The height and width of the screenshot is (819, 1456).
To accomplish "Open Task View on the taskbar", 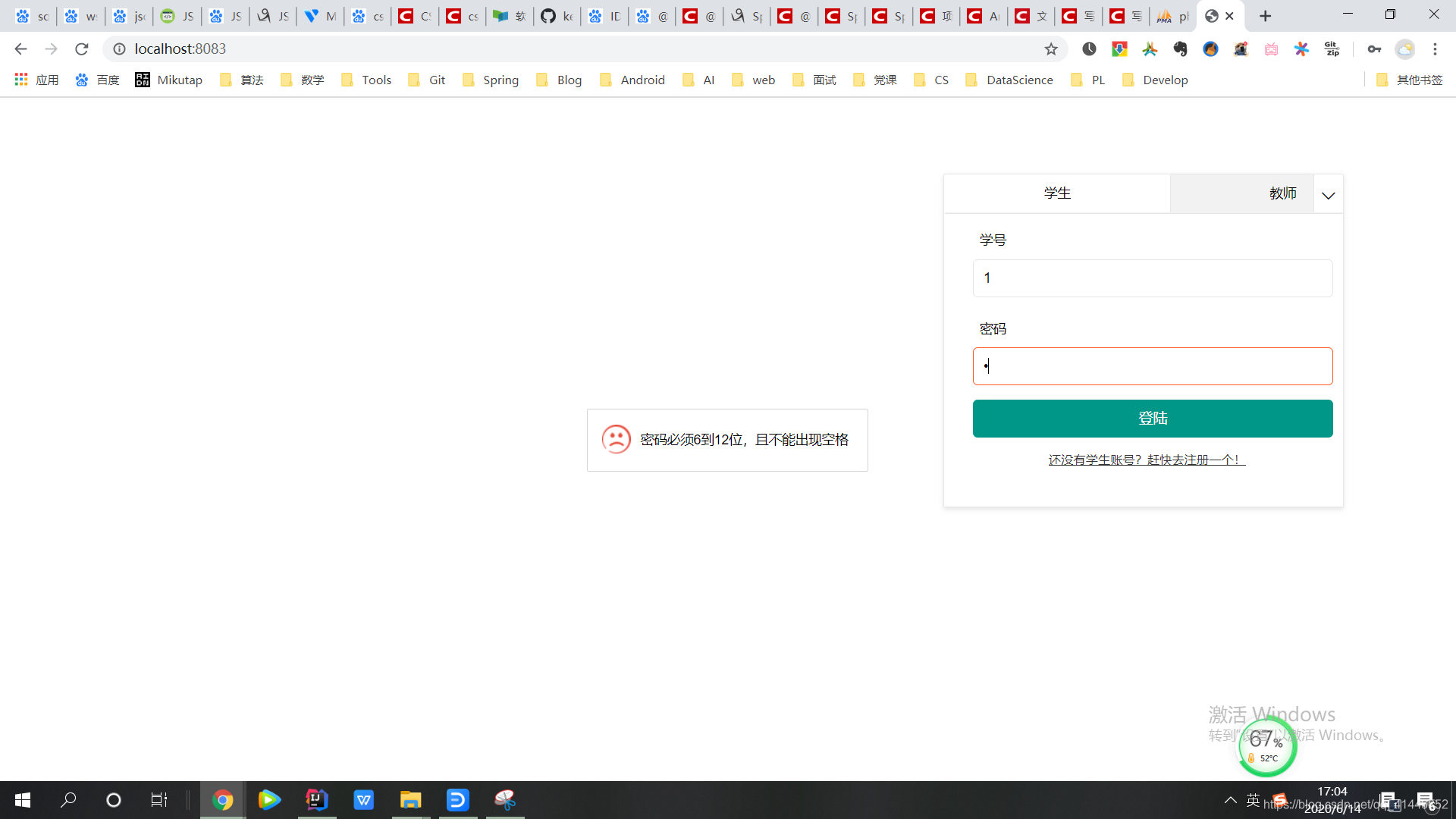I will click(158, 799).
